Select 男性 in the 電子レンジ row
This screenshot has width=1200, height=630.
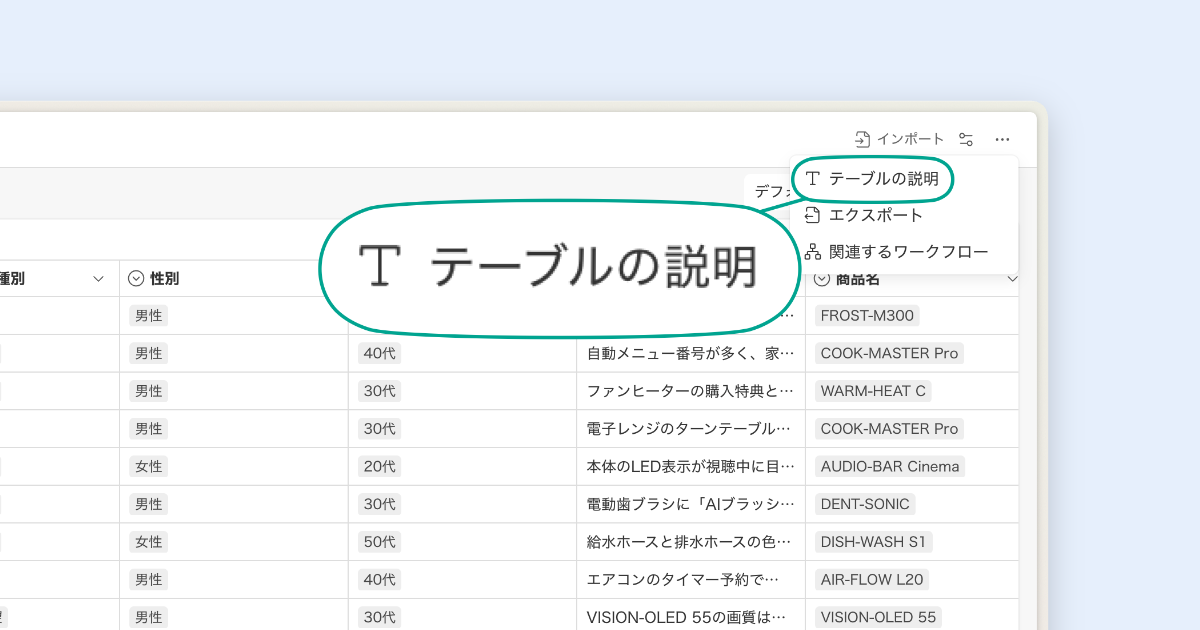coord(149,428)
